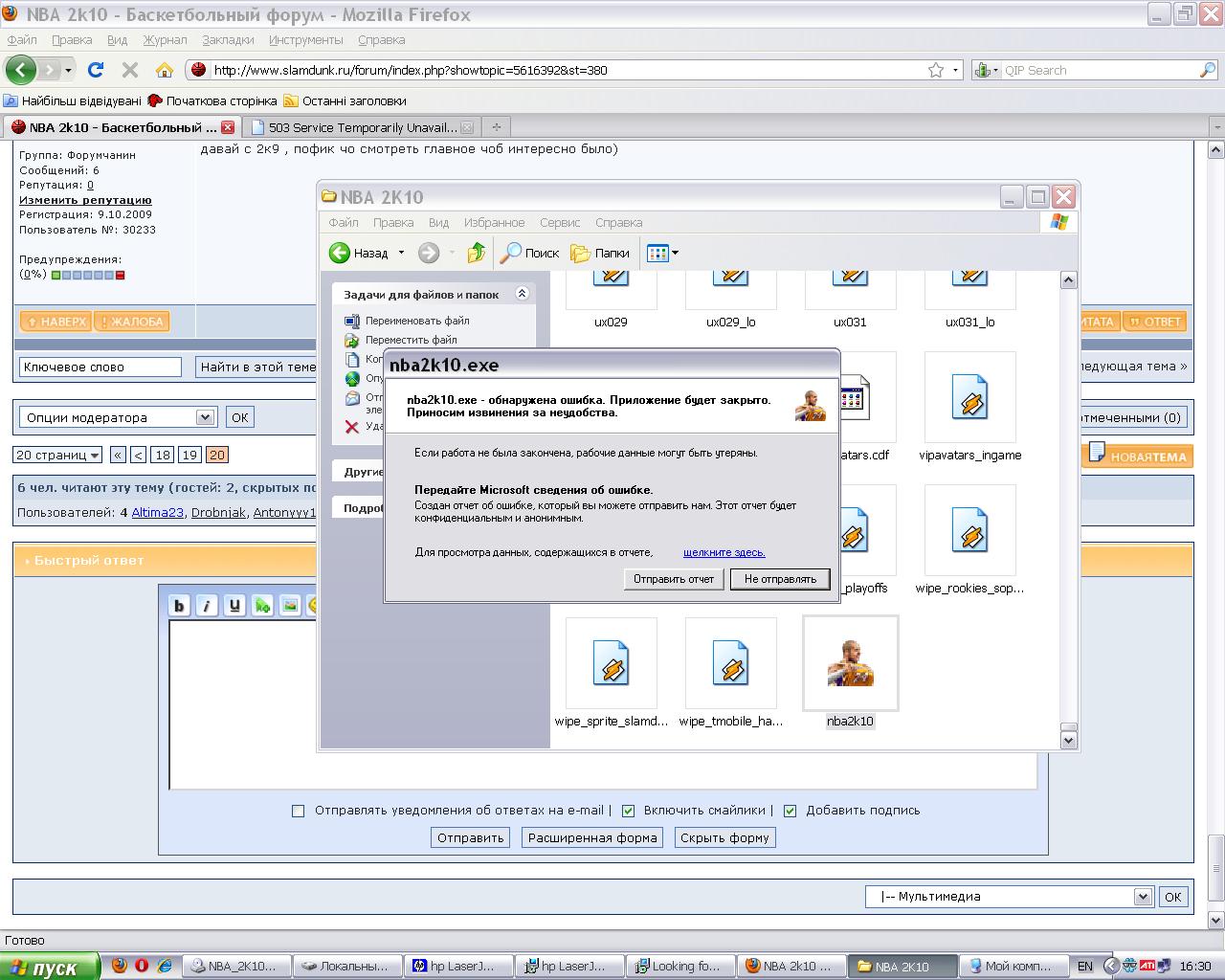1225x980 pixels.
Task: Open the explorer views dropdown arrow
Action: [x=675, y=253]
